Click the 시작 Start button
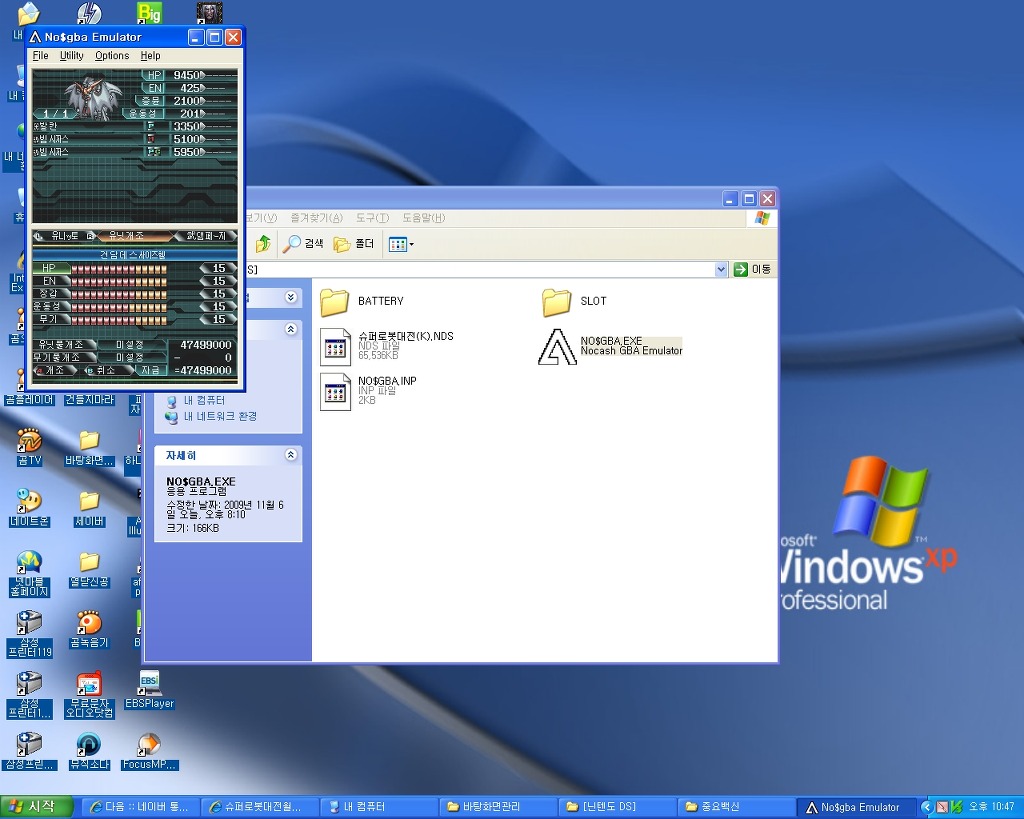This screenshot has height=819, width=1024. 37,807
